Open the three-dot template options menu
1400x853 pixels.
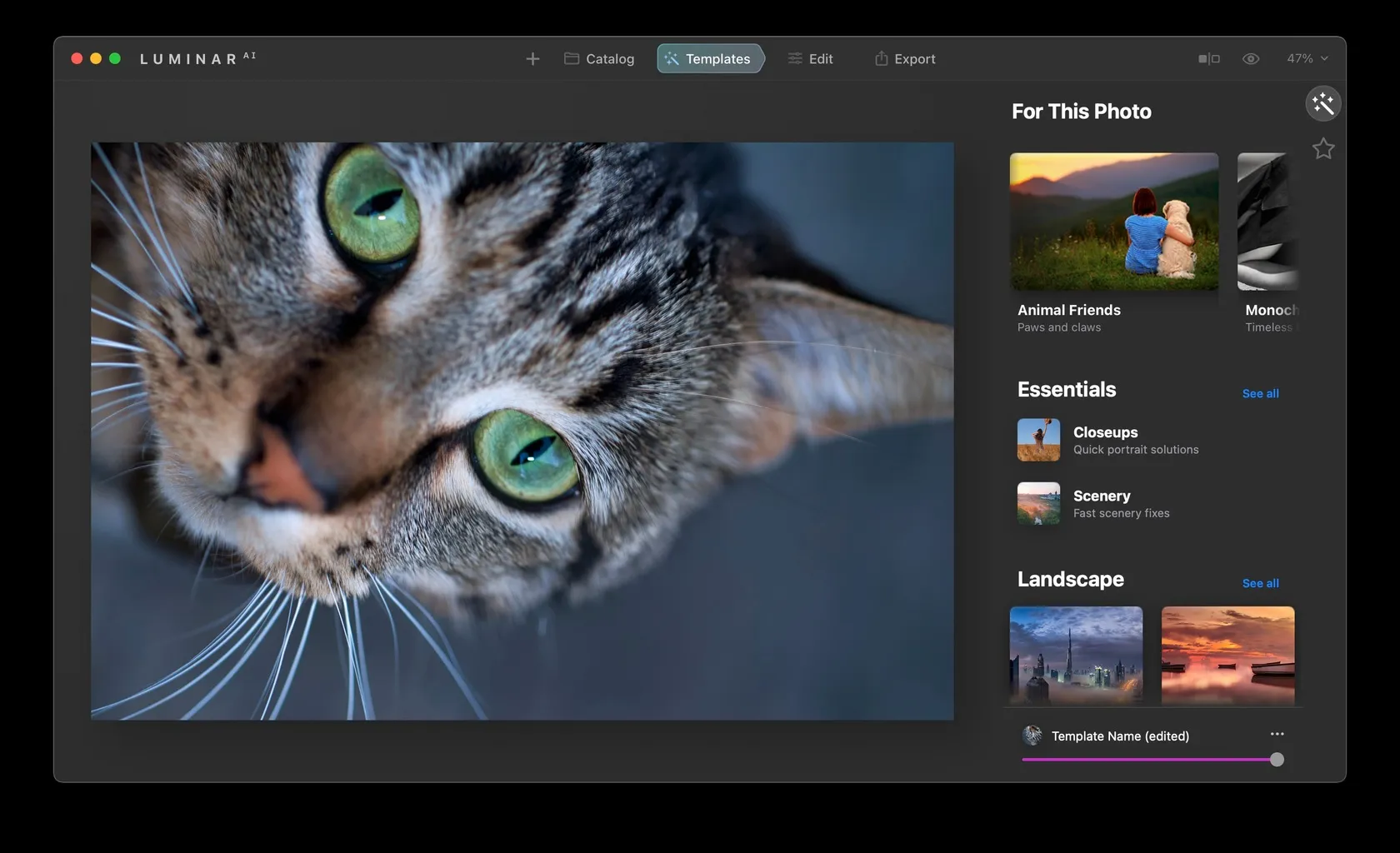[x=1277, y=734]
